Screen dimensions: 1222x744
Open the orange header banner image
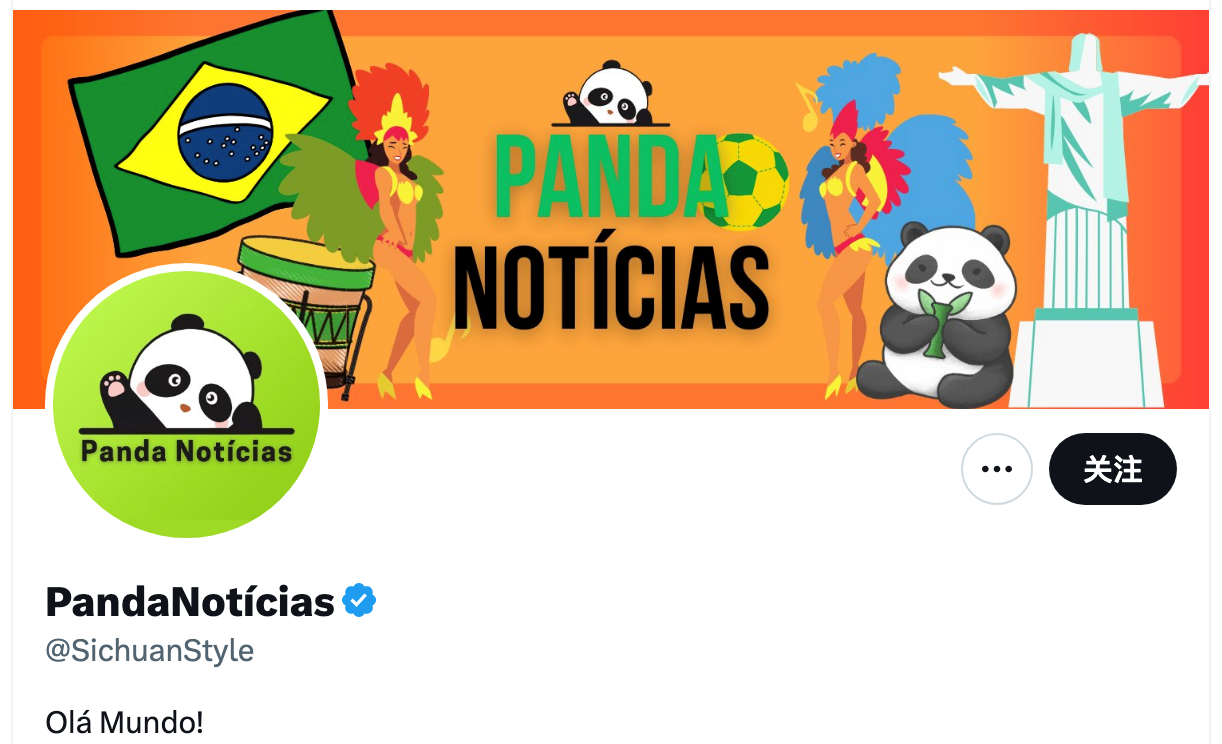click(611, 210)
